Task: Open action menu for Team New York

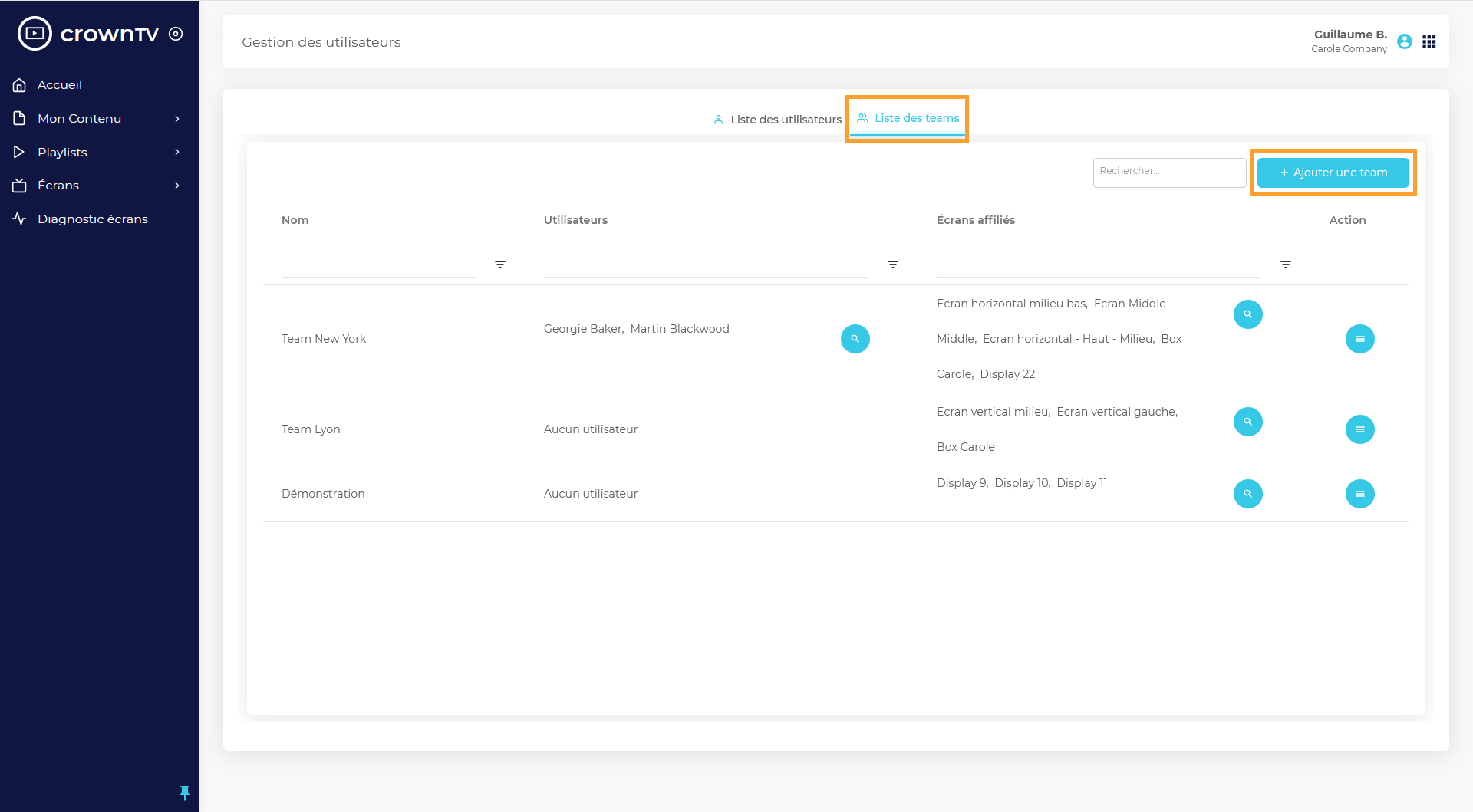Action: coord(1360,339)
